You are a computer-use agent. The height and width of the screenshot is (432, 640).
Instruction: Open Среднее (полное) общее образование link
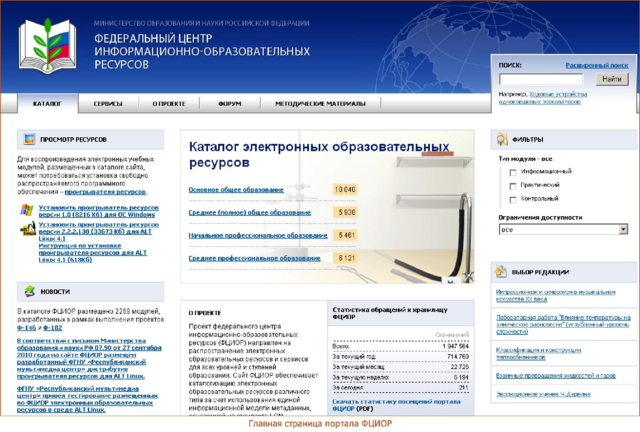click(x=249, y=213)
